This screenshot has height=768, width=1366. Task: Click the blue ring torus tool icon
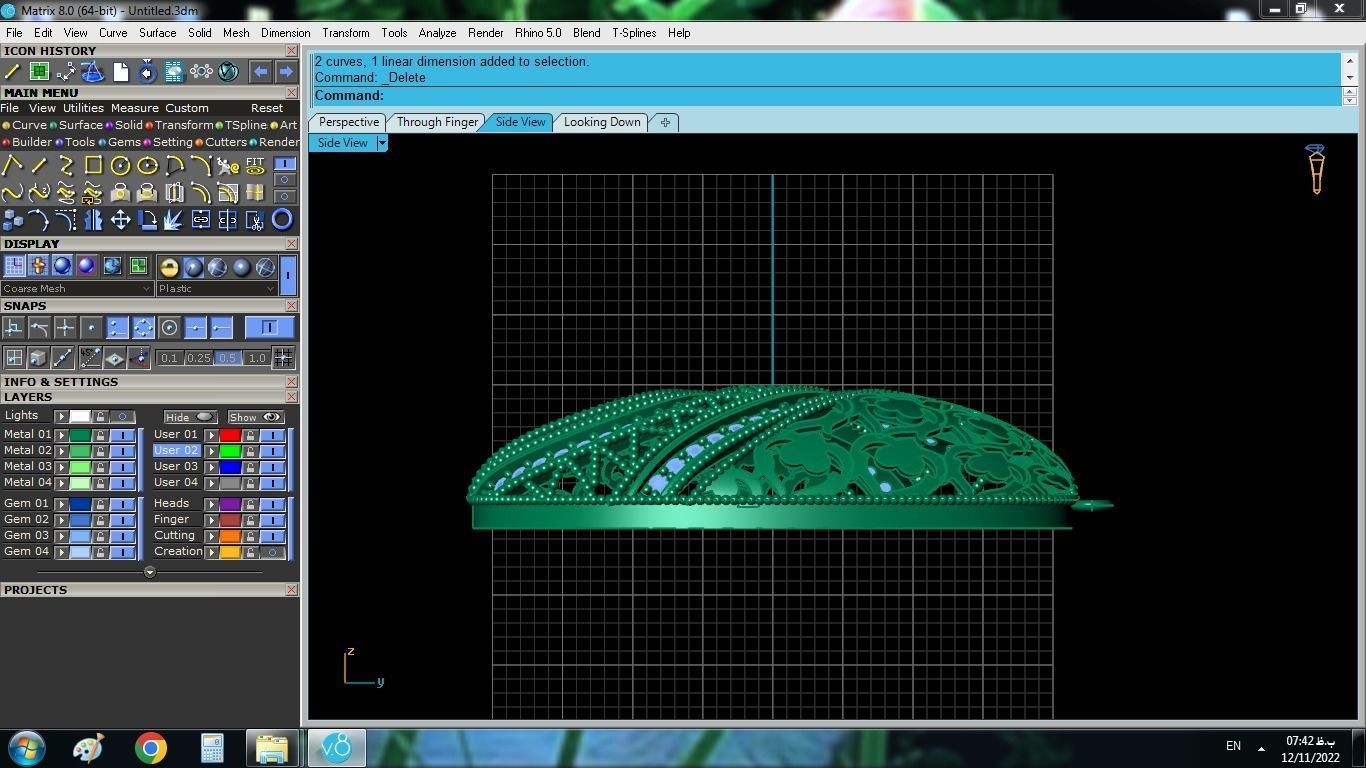[283, 219]
